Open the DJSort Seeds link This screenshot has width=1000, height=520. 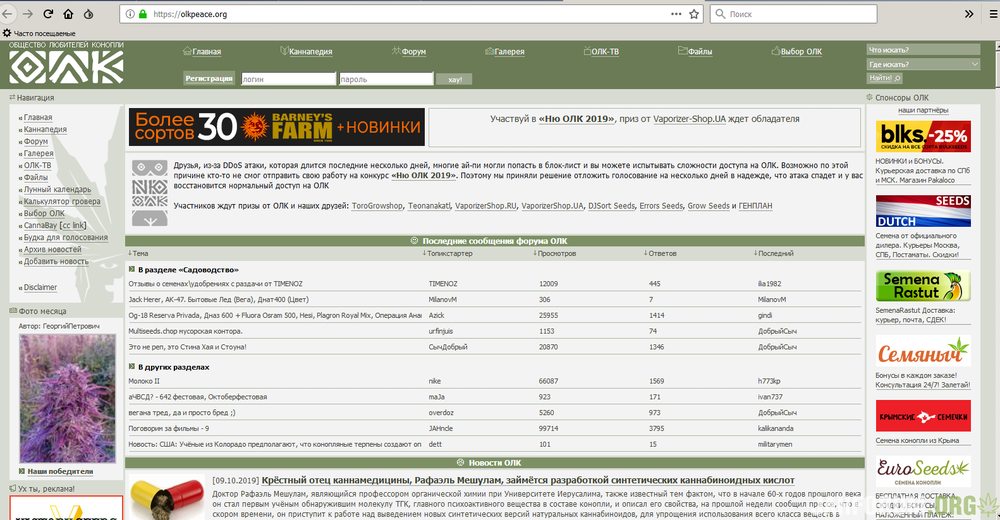(x=612, y=206)
